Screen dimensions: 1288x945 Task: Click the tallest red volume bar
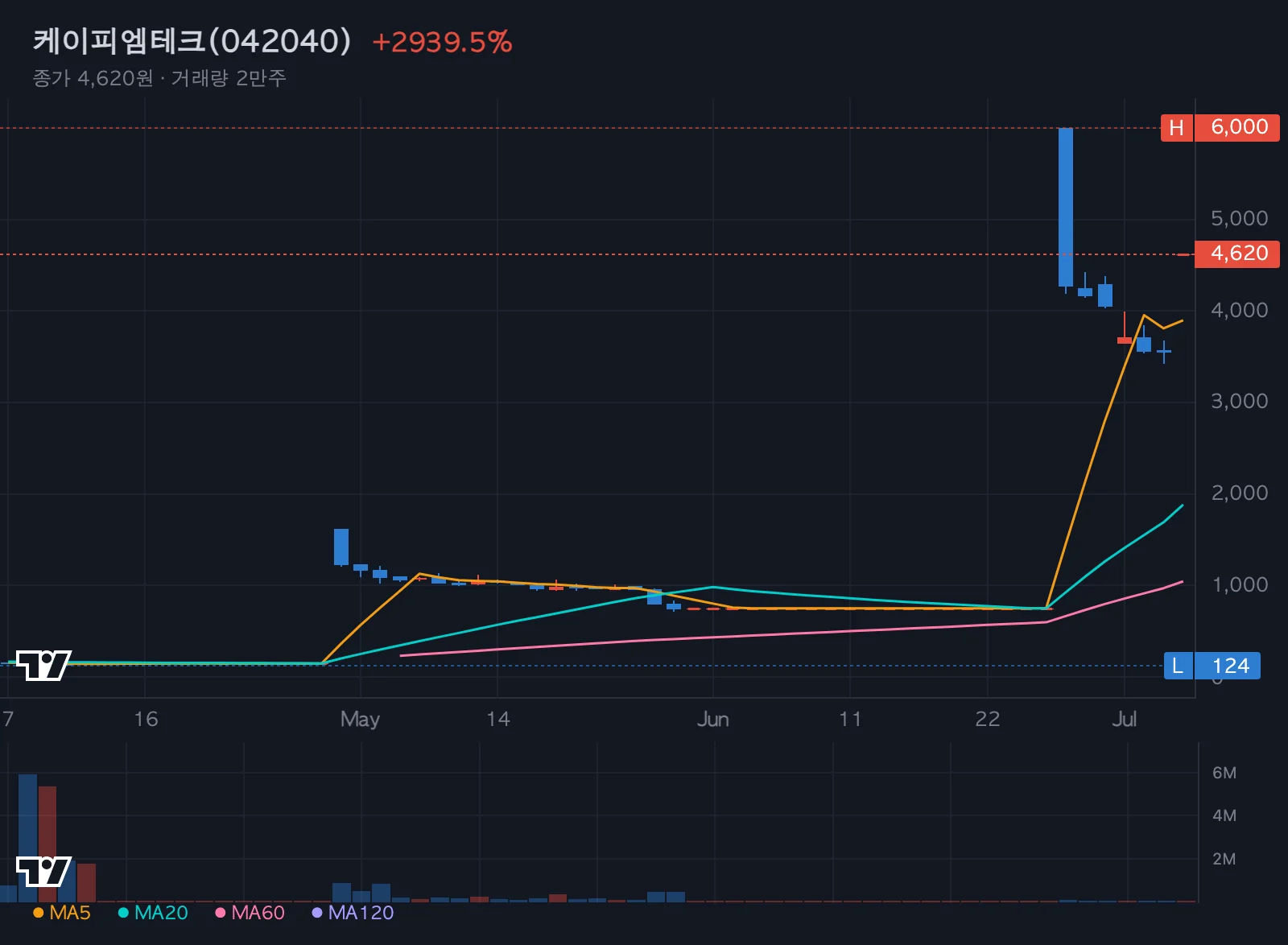click(x=47, y=844)
